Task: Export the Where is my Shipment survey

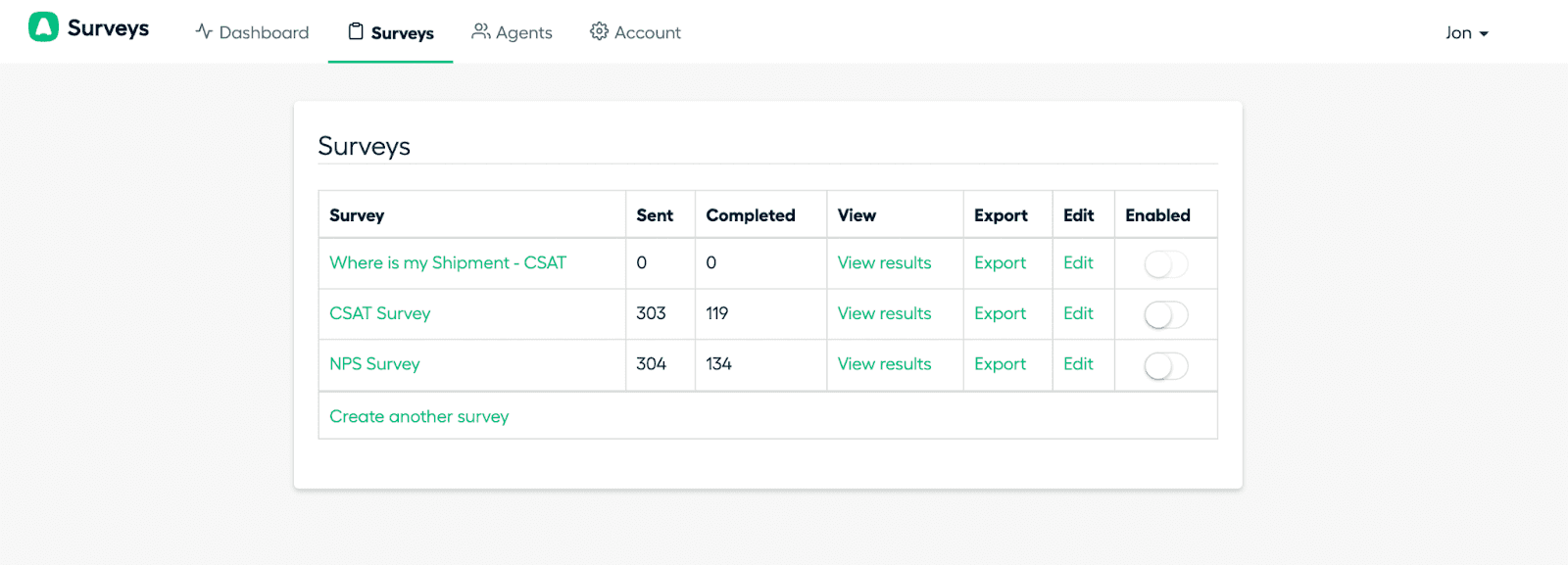Action: [1000, 263]
